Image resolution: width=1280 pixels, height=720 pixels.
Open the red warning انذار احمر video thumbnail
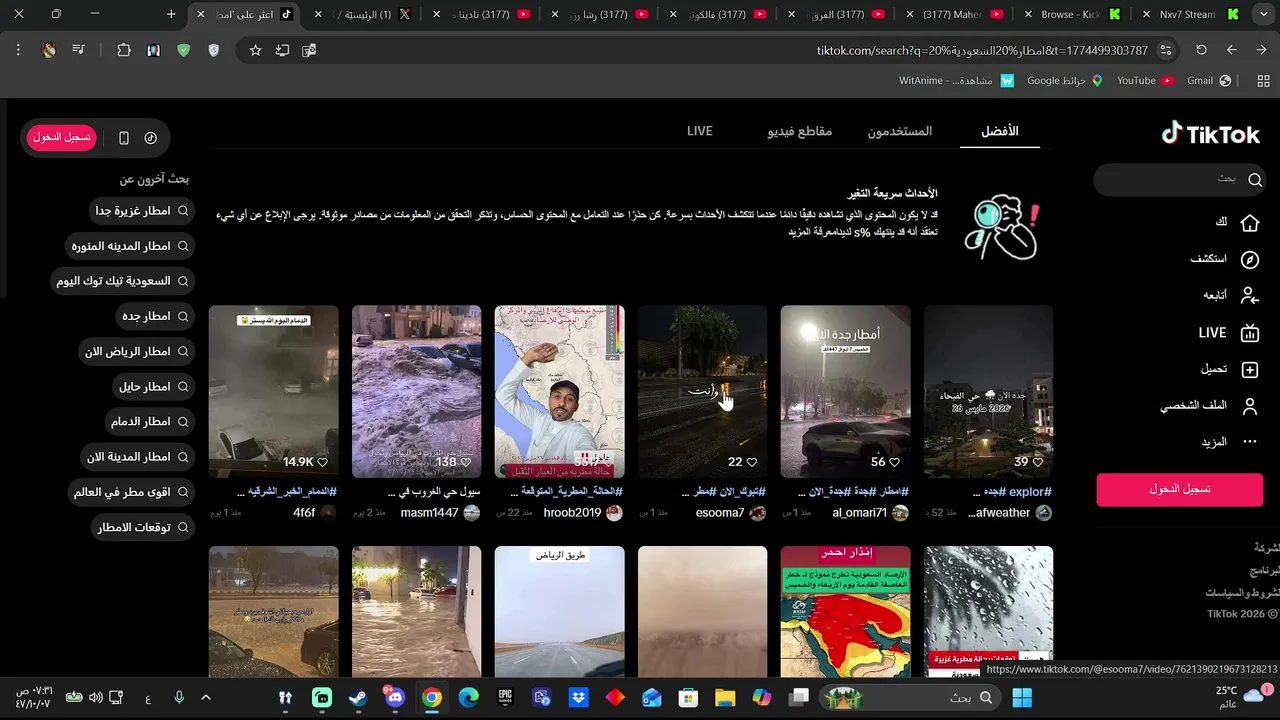pos(846,611)
